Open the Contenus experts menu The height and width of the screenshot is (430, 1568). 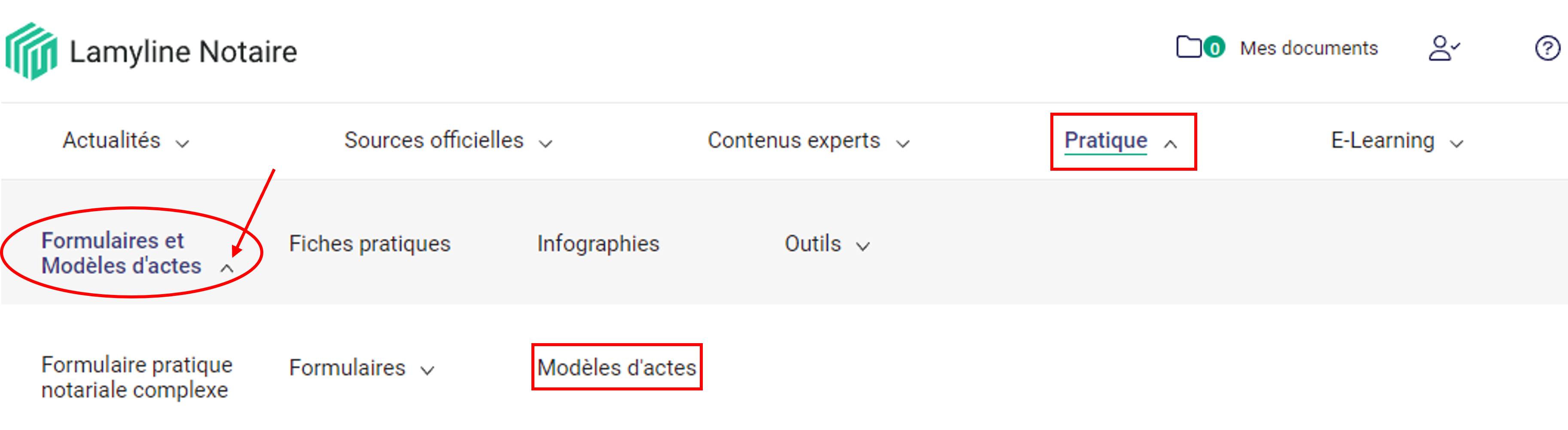pyautogui.click(x=794, y=141)
